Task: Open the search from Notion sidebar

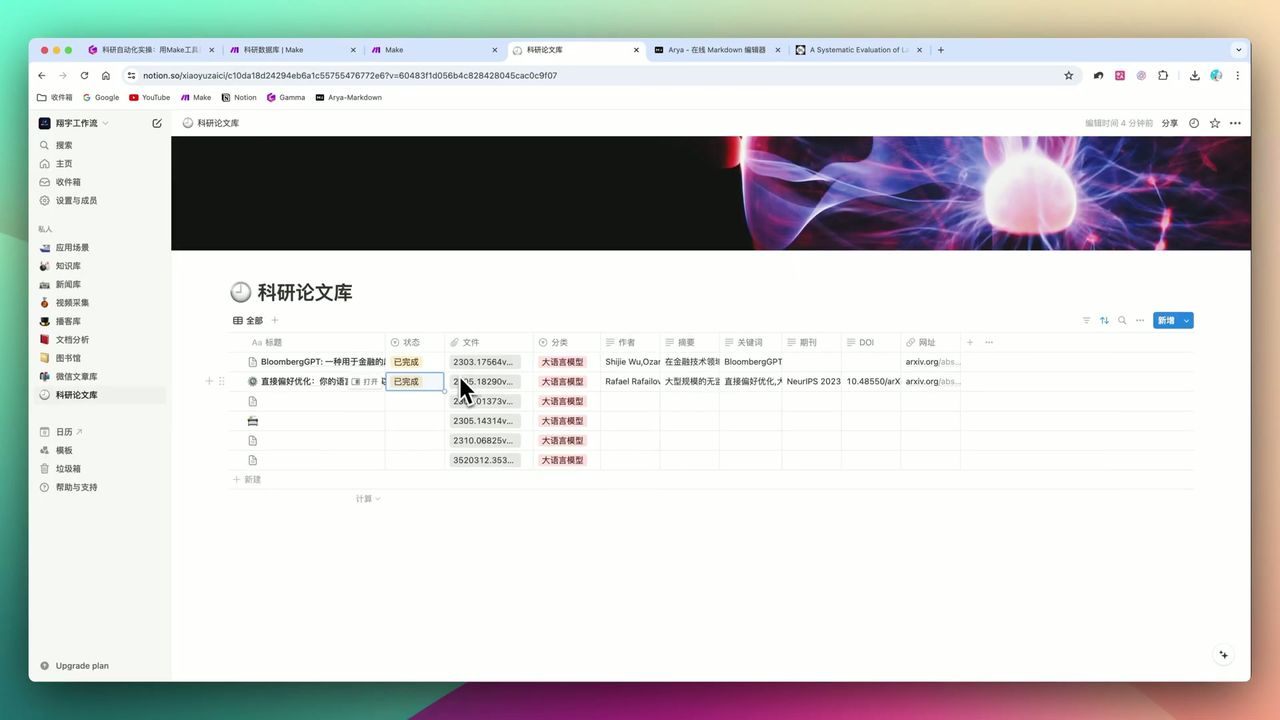Action: pyautogui.click(x=64, y=144)
